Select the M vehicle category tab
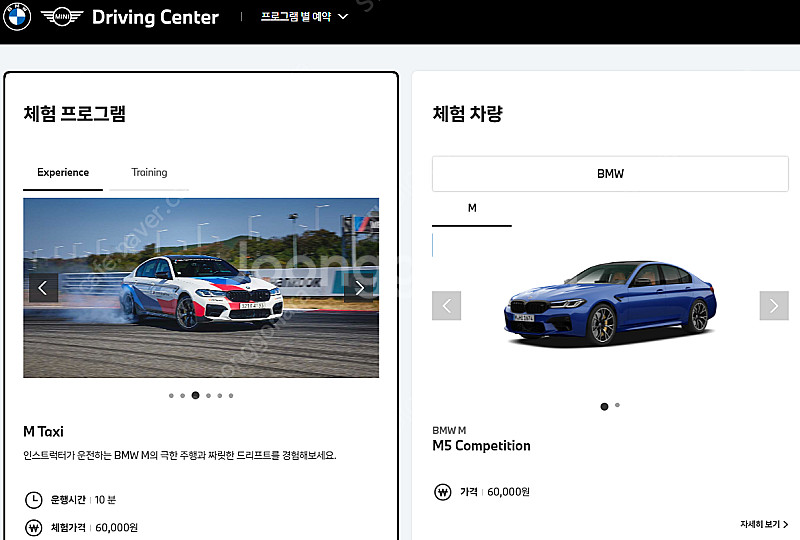Image resolution: width=800 pixels, height=540 pixels. point(472,208)
